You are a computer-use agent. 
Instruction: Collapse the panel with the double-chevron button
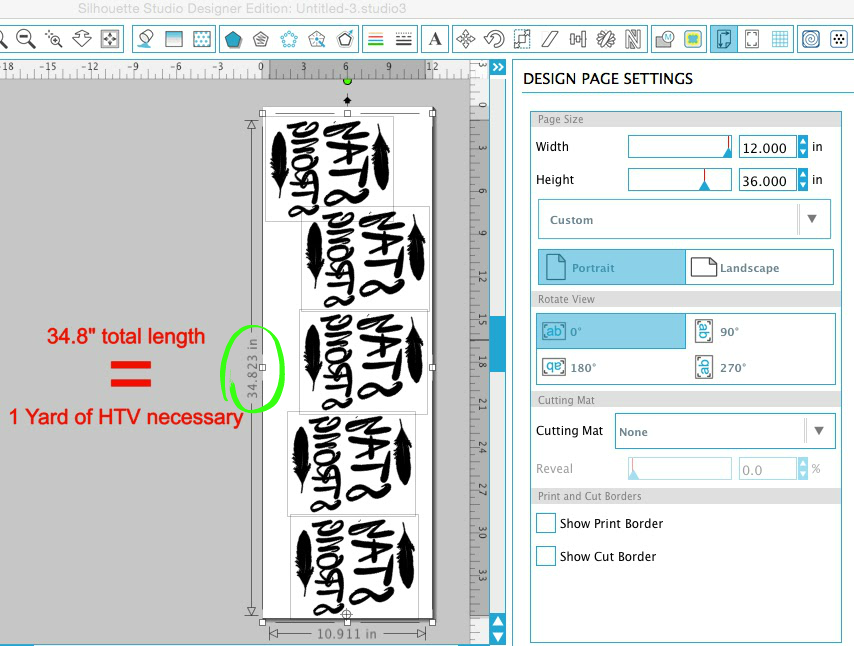[x=498, y=67]
